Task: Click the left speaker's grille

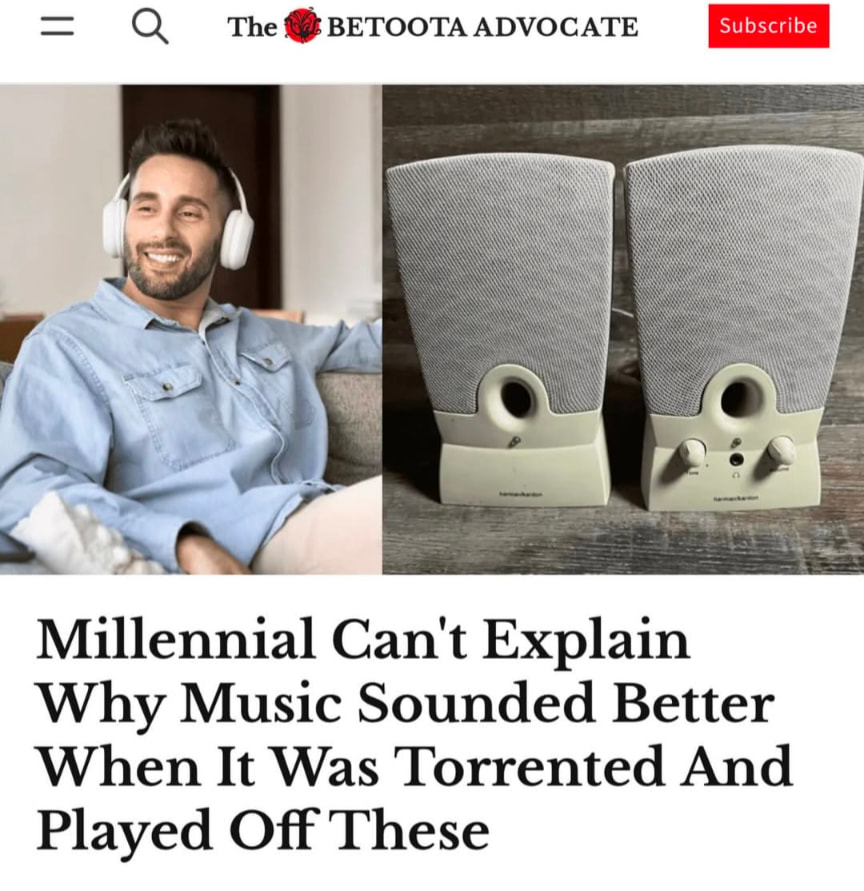Action: (500, 278)
